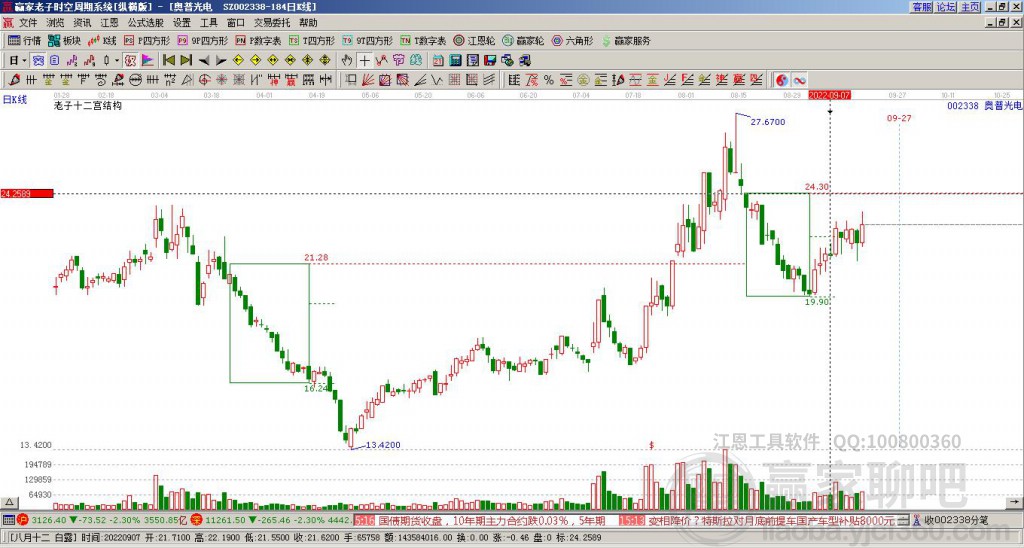Screen dimensions: 1024x548
Task: Open the calendar icon in toolbar
Action: pyautogui.click(x=438, y=61)
